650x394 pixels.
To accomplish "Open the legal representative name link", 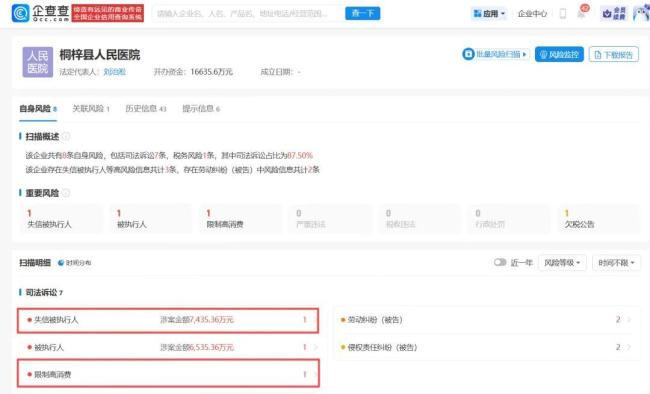I will click(x=114, y=72).
